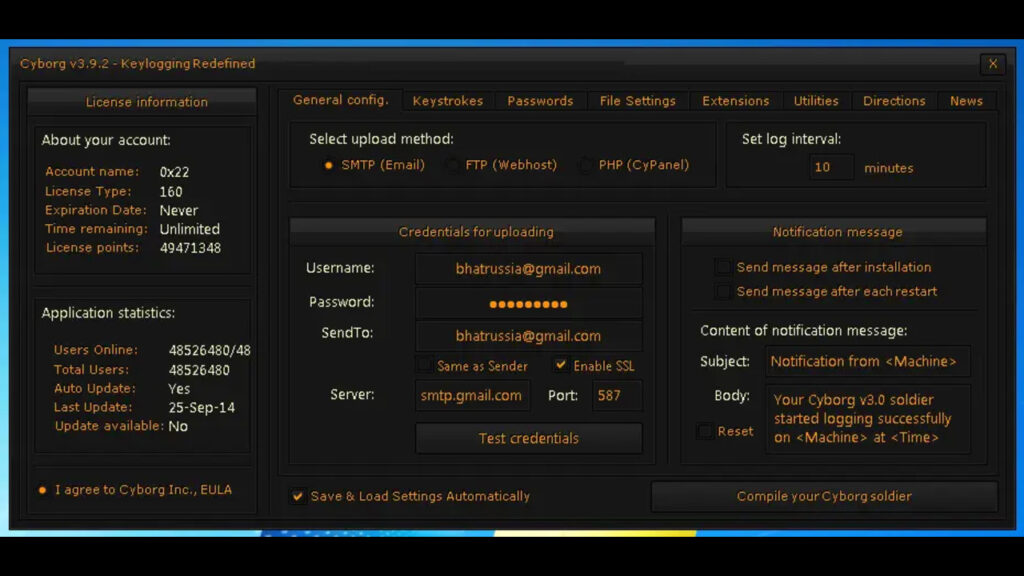Click account name value 0x22
The height and width of the screenshot is (576, 1024).
[174, 172]
